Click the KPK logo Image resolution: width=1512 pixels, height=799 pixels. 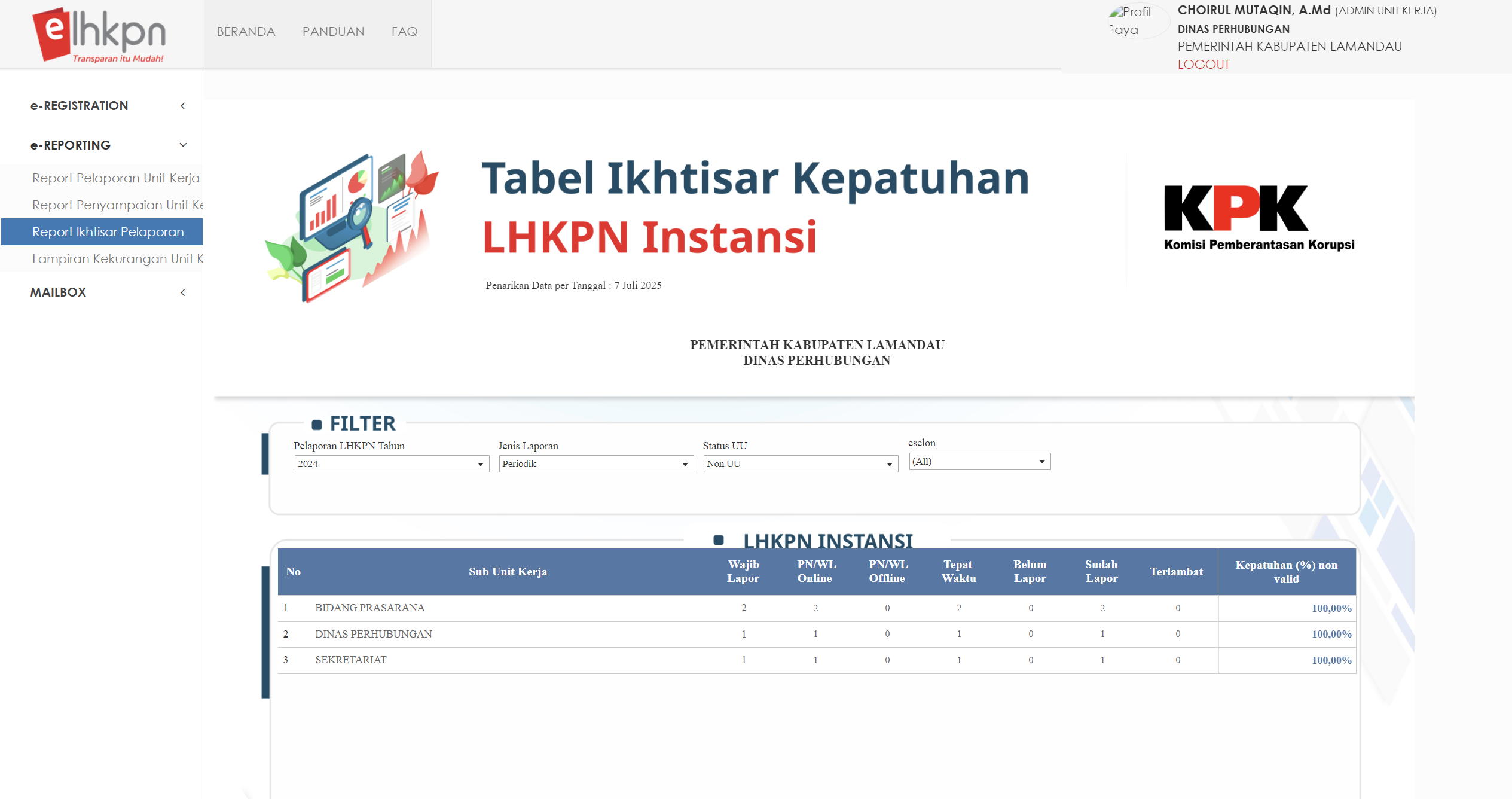tap(1259, 218)
